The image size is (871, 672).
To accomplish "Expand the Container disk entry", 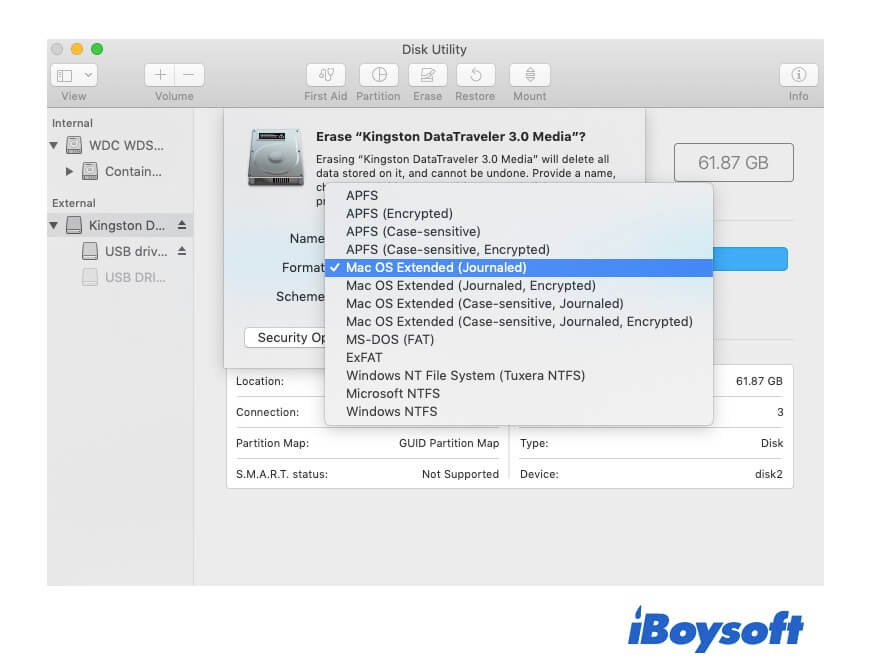I will tap(69, 171).
